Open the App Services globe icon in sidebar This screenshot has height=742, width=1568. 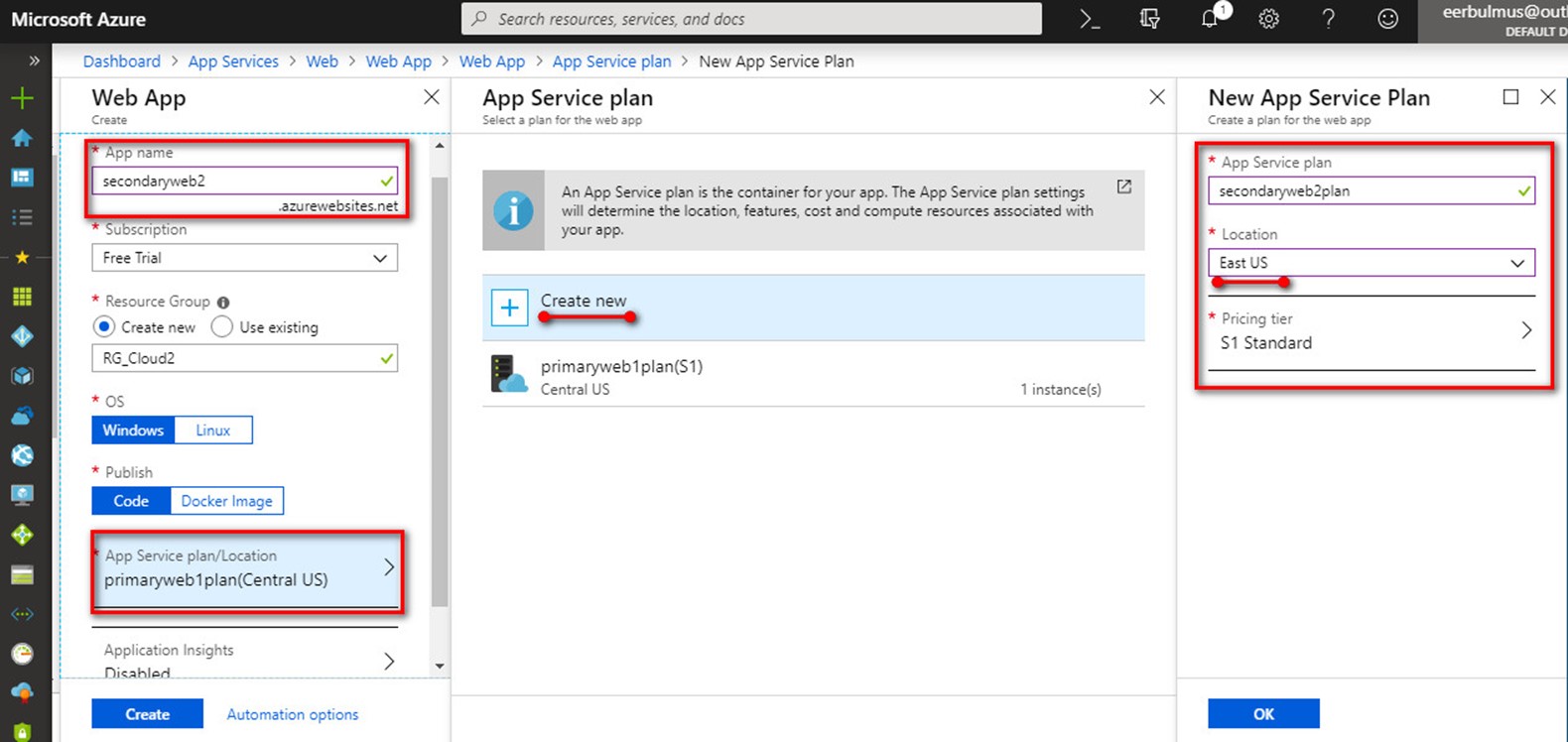click(x=22, y=455)
